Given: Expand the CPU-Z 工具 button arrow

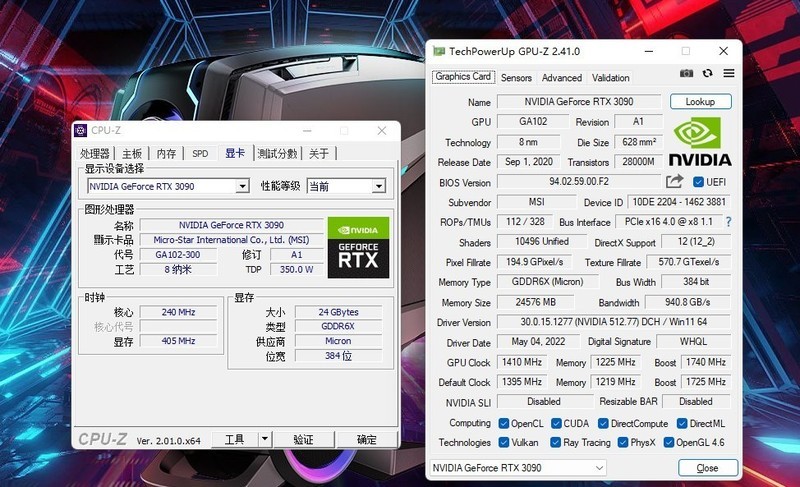Looking at the screenshot, I should pyautogui.click(x=264, y=439).
